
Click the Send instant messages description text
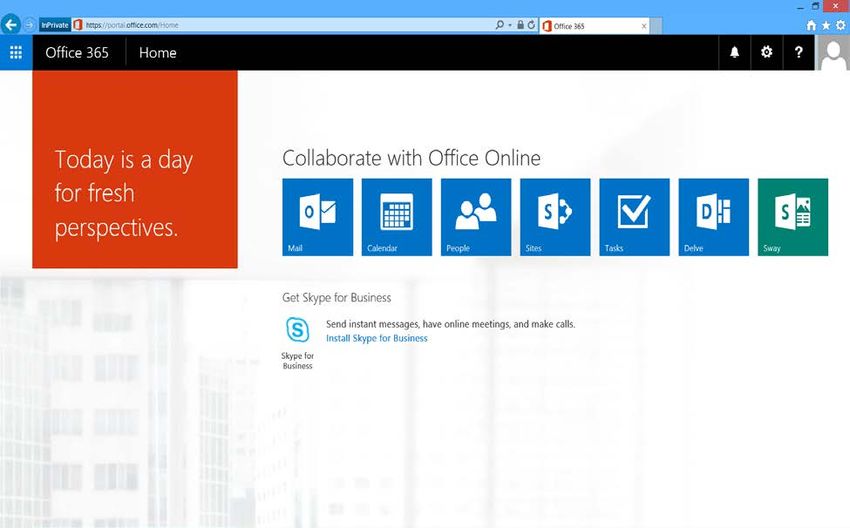(x=450, y=324)
